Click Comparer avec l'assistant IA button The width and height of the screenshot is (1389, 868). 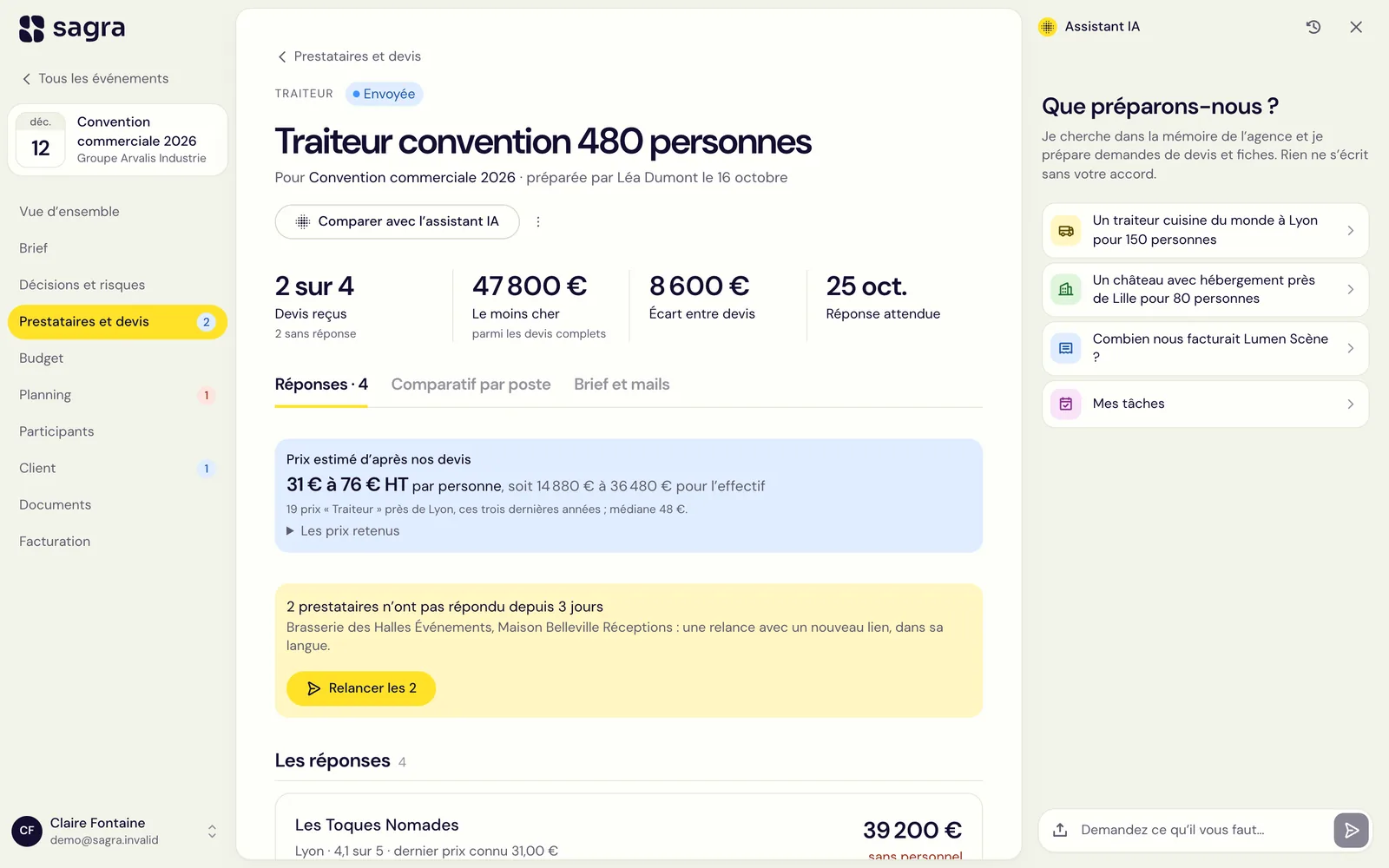tap(398, 221)
